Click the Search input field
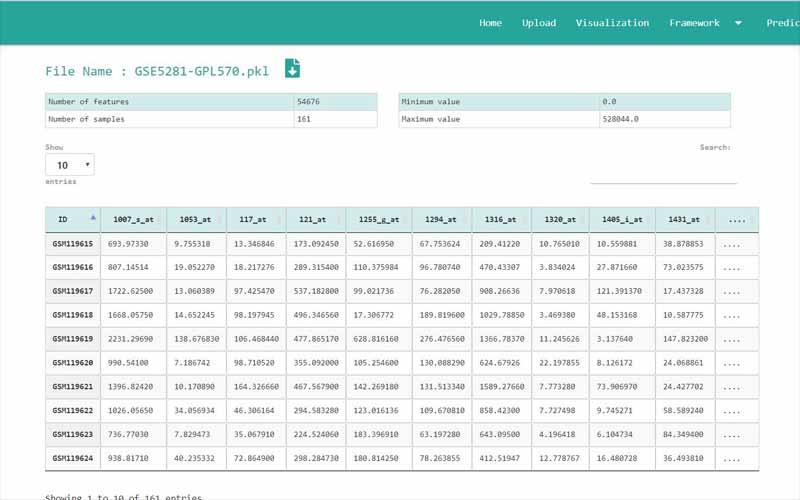 (663, 173)
